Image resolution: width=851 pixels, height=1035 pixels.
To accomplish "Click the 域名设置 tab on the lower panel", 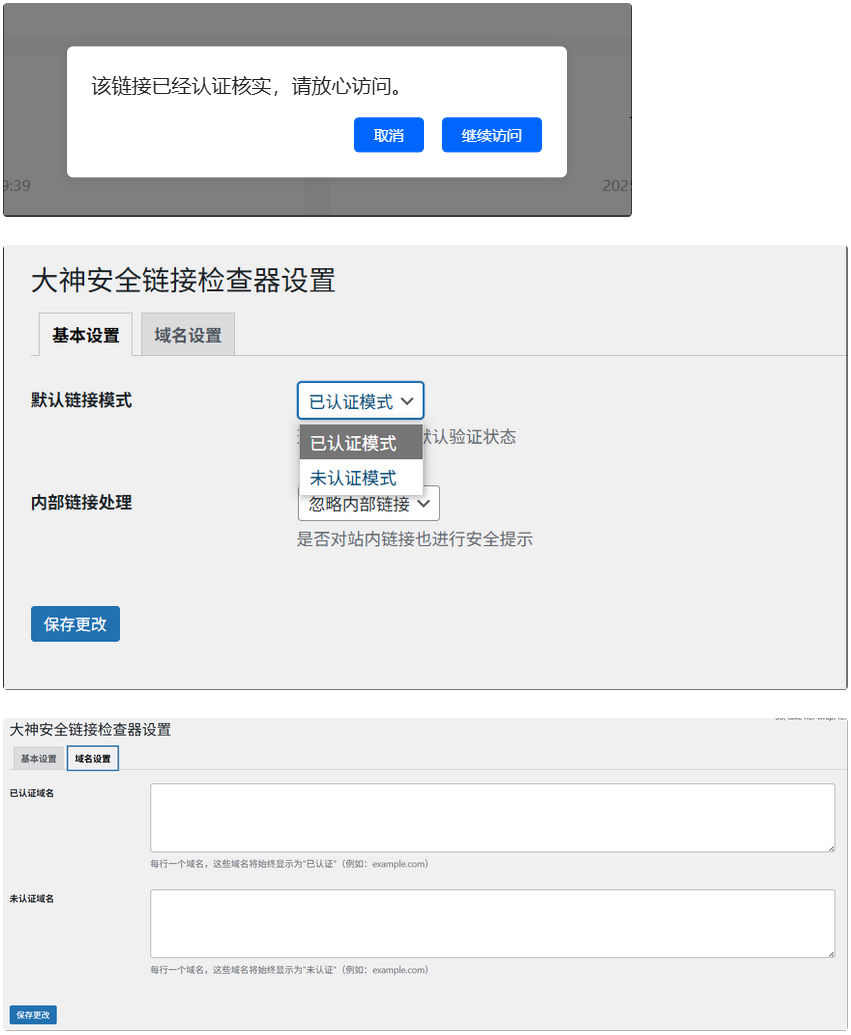I will coord(93,758).
